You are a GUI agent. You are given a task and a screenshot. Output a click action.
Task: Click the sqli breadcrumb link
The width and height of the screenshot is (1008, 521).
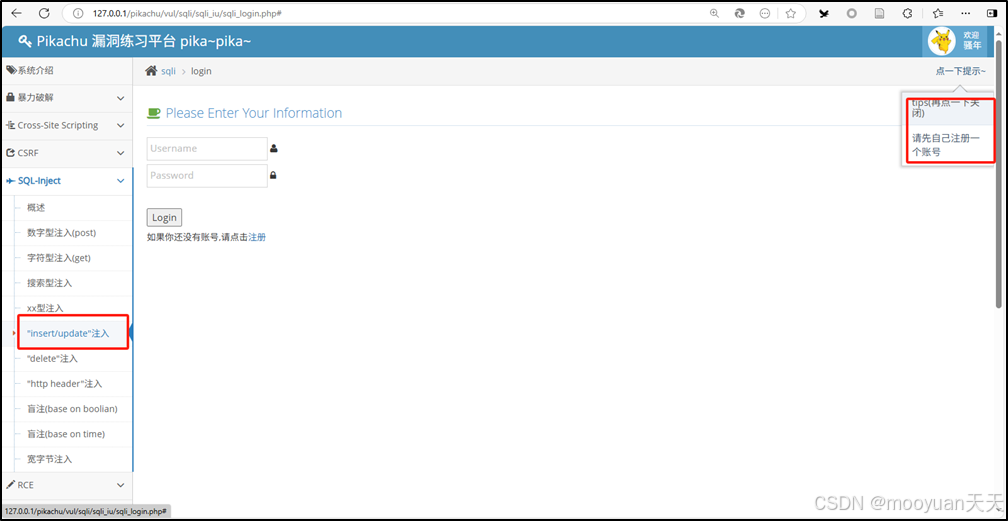coord(168,71)
